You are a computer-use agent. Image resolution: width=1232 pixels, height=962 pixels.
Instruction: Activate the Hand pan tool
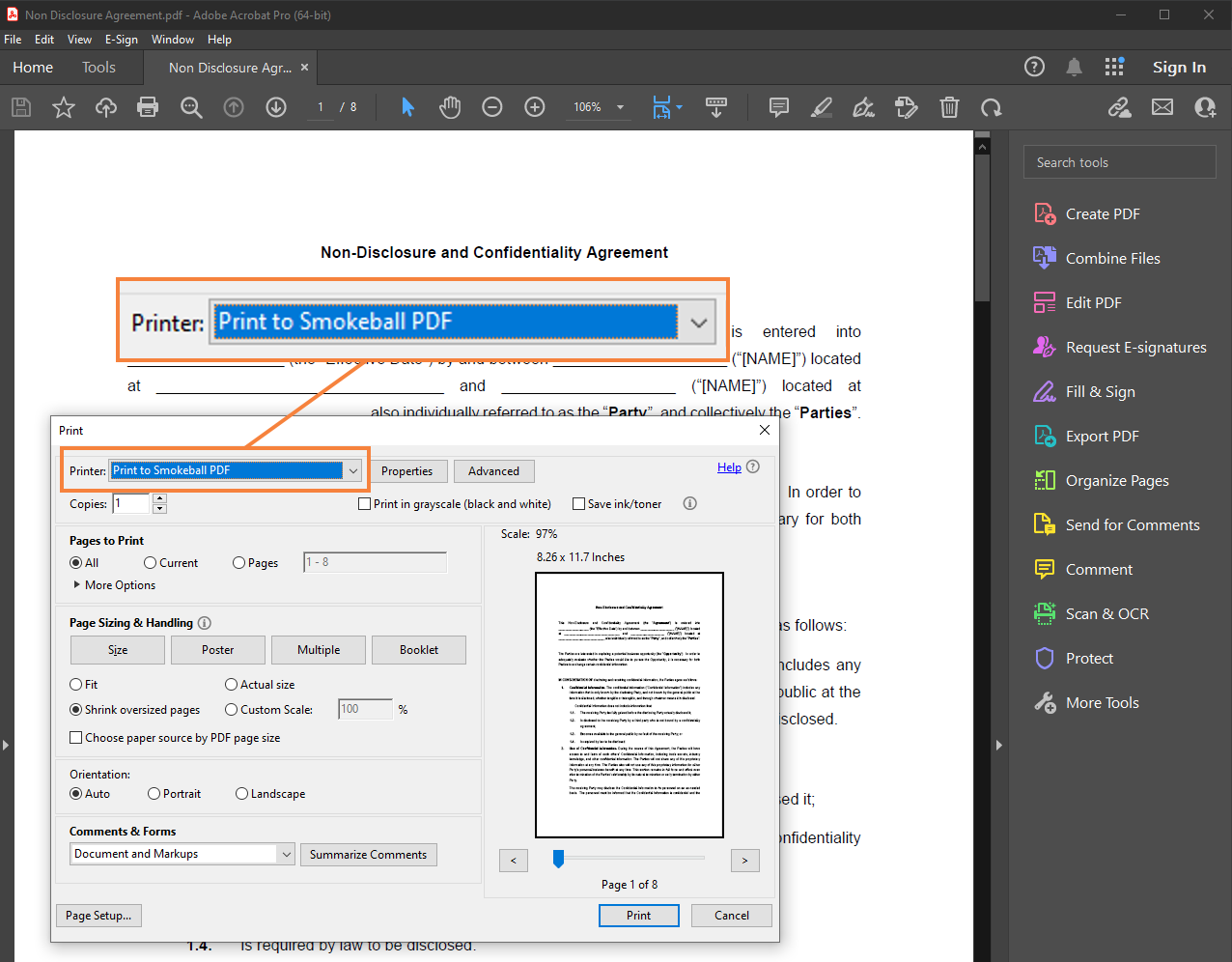[x=450, y=107]
